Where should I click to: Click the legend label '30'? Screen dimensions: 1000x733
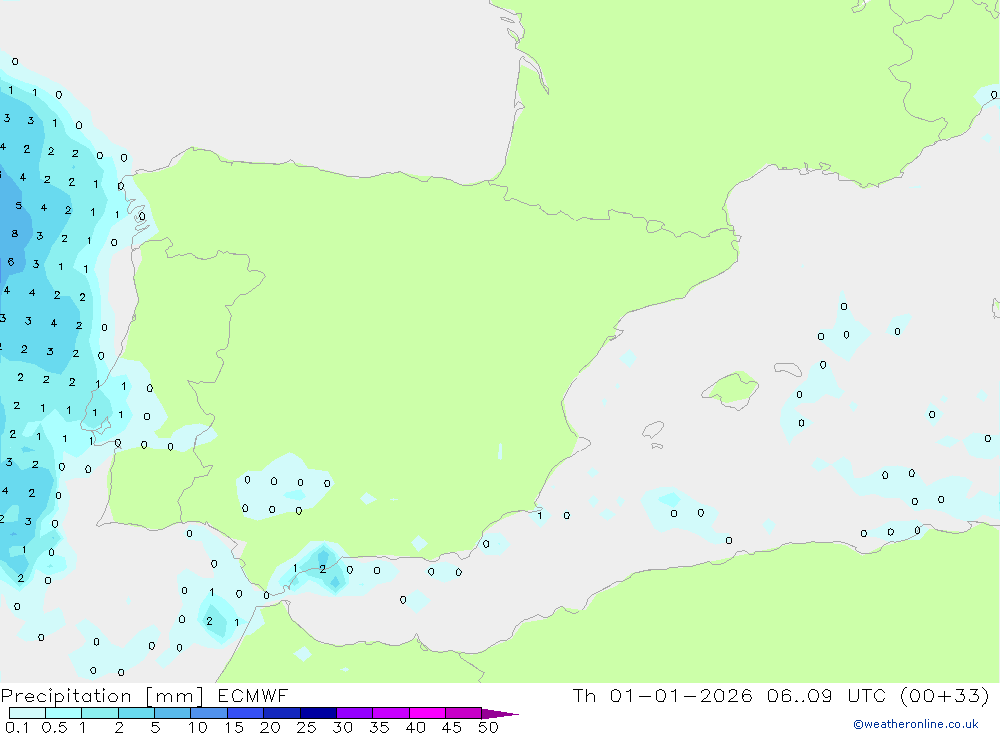(343, 727)
